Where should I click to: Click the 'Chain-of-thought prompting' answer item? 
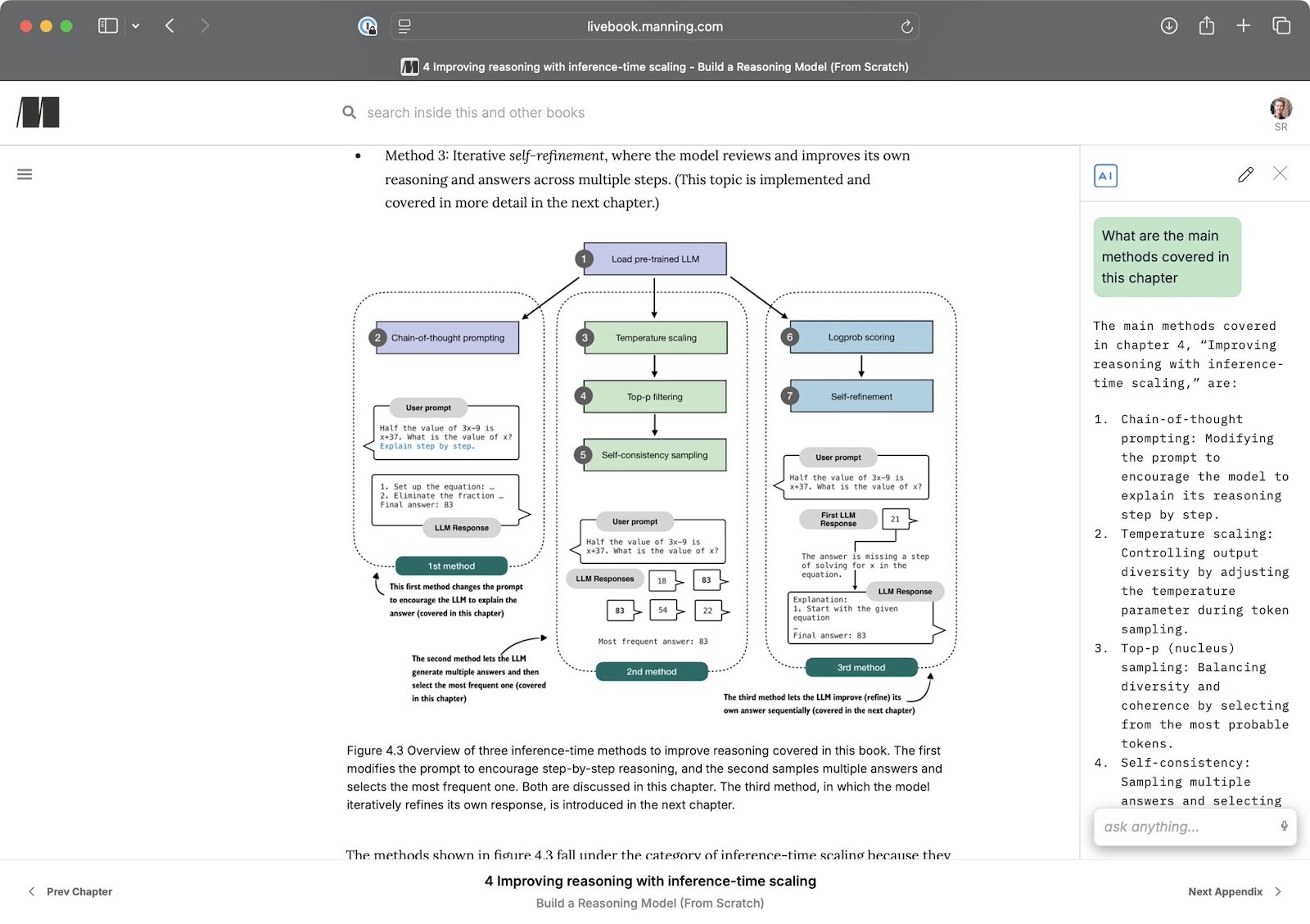tap(1191, 467)
